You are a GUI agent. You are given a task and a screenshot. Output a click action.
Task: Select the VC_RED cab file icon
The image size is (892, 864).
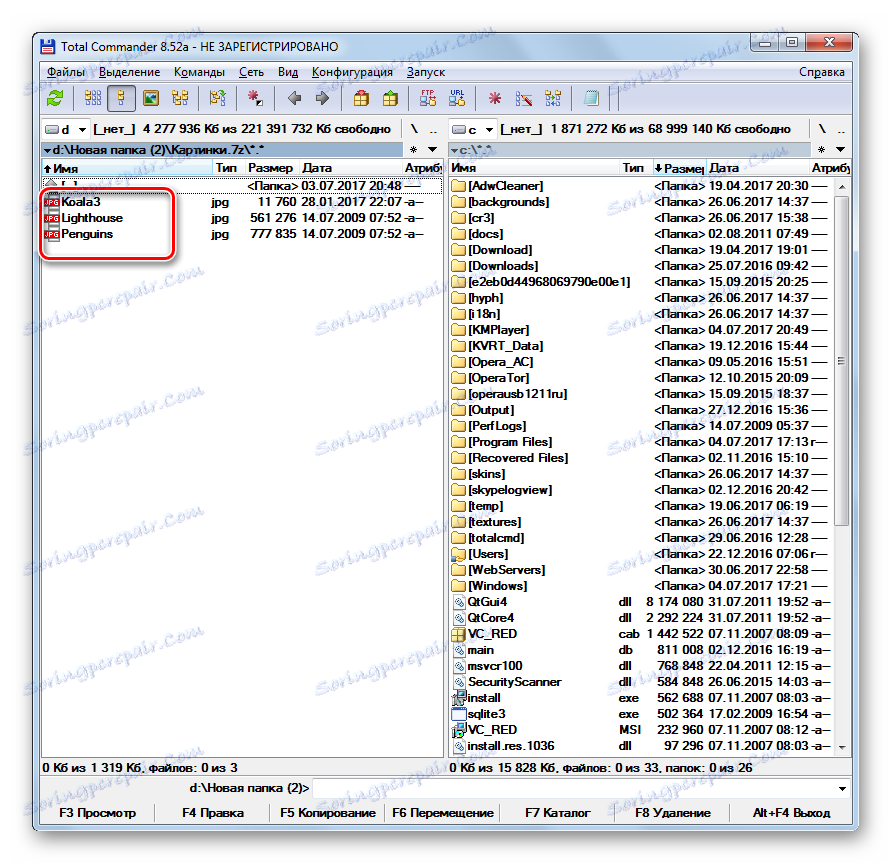click(x=459, y=634)
